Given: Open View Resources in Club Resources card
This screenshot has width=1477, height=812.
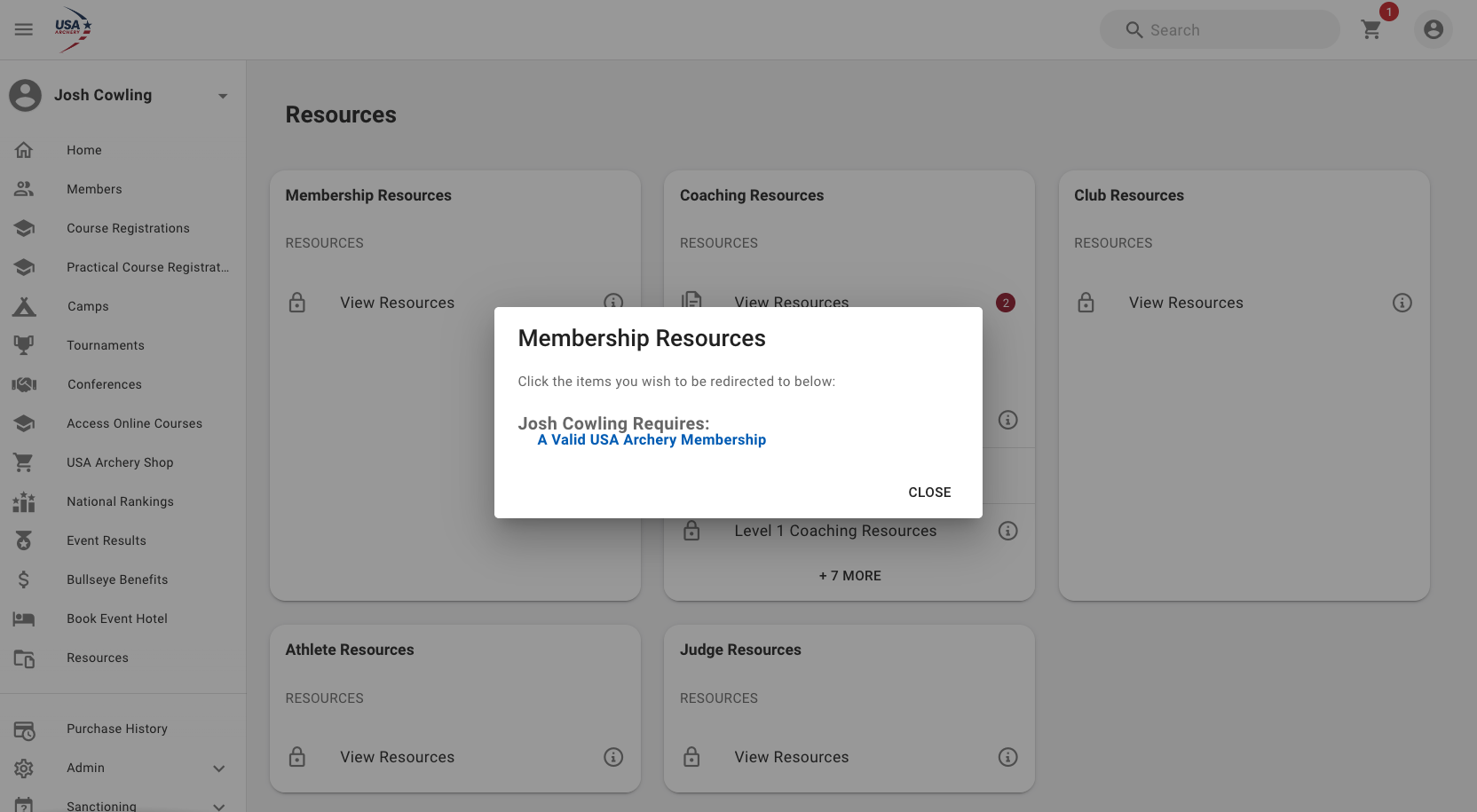Looking at the screenshot, I should [1186, 303].
